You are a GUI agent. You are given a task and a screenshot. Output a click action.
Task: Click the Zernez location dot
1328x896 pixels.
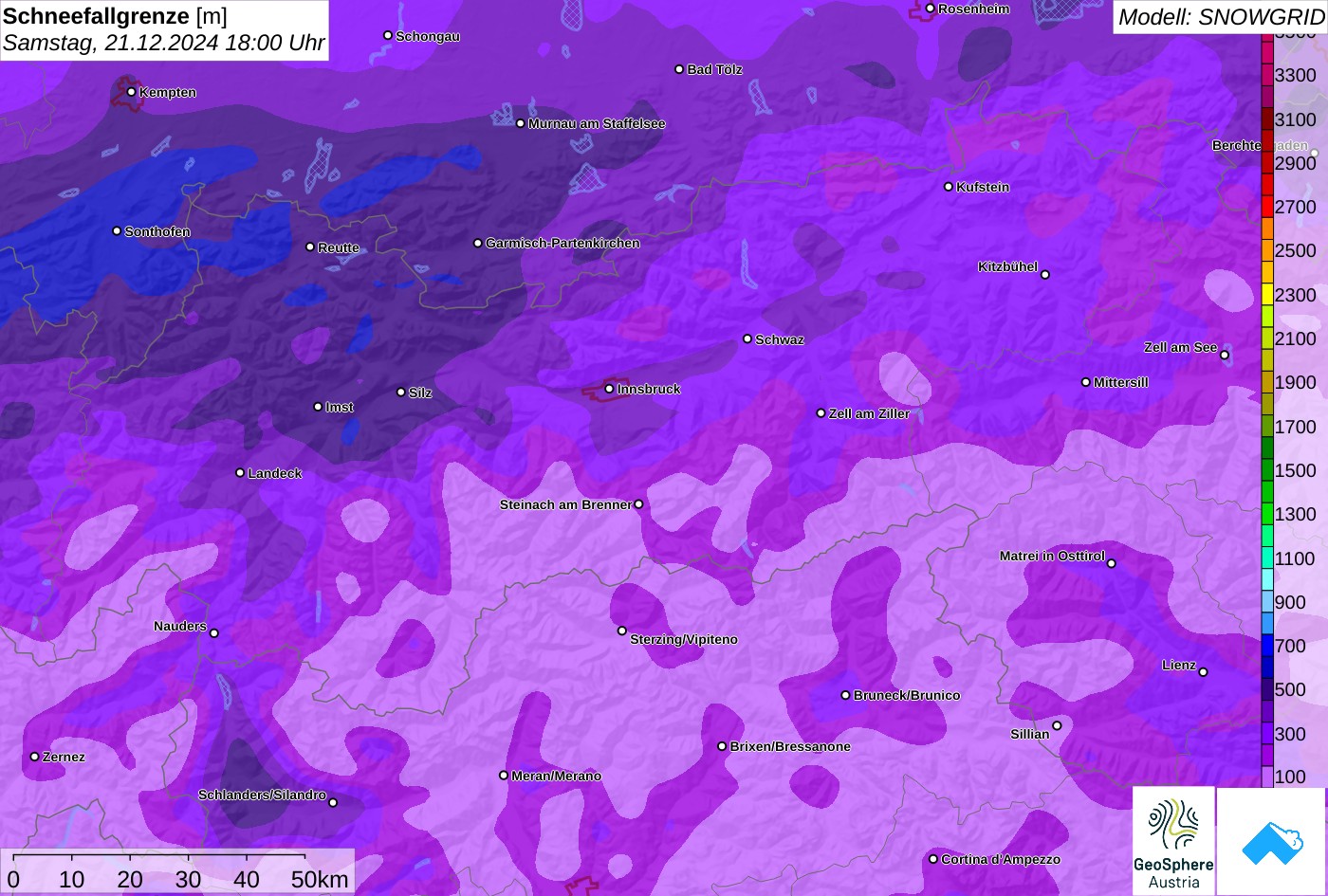[35, 757]
